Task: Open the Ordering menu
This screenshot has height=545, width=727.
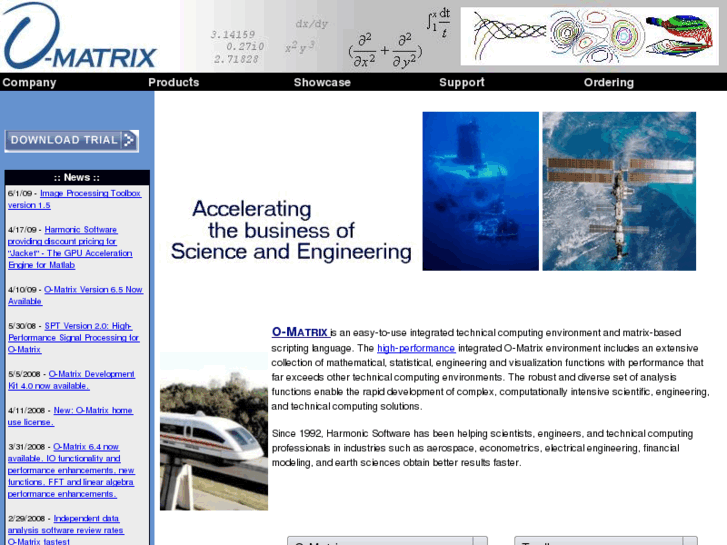Action: [x=609, y=83]
